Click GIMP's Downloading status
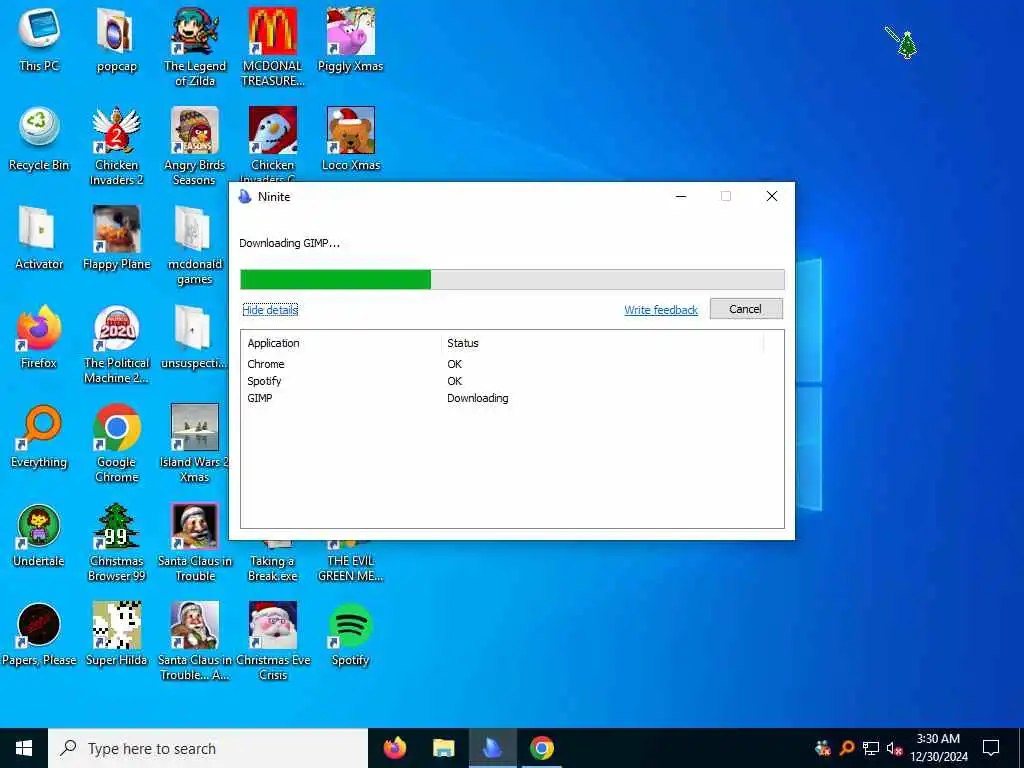Image resolution: width=1024 pixels, height=768 pixels. tap(477, 398)
